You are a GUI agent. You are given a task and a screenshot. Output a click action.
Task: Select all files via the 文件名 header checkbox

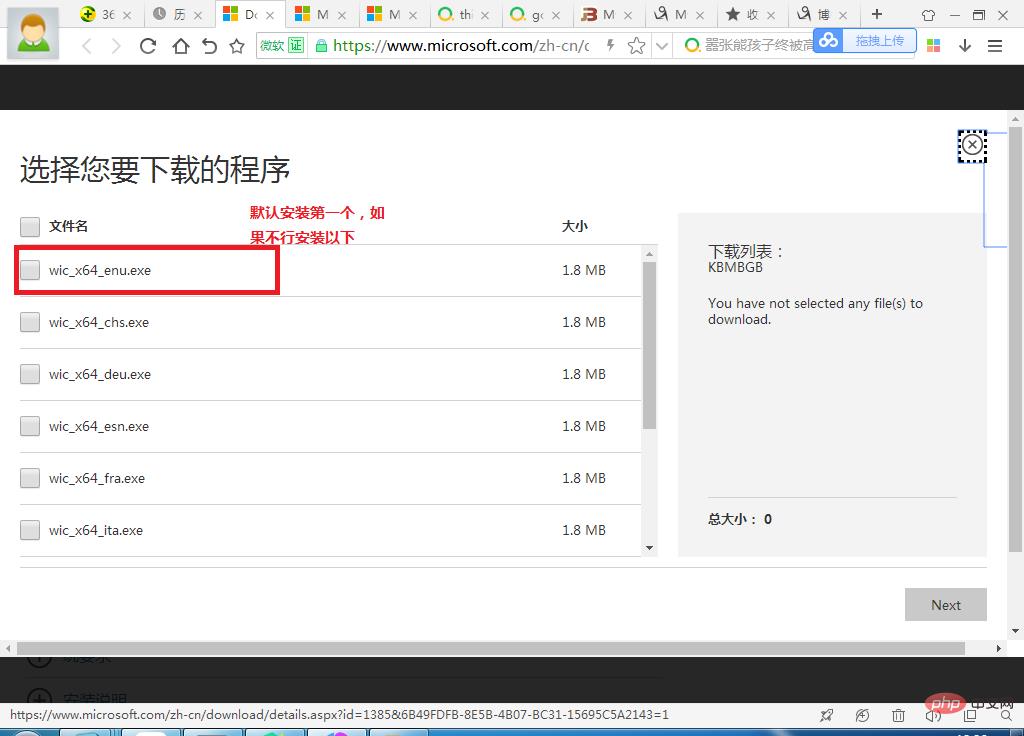point(30,226)
